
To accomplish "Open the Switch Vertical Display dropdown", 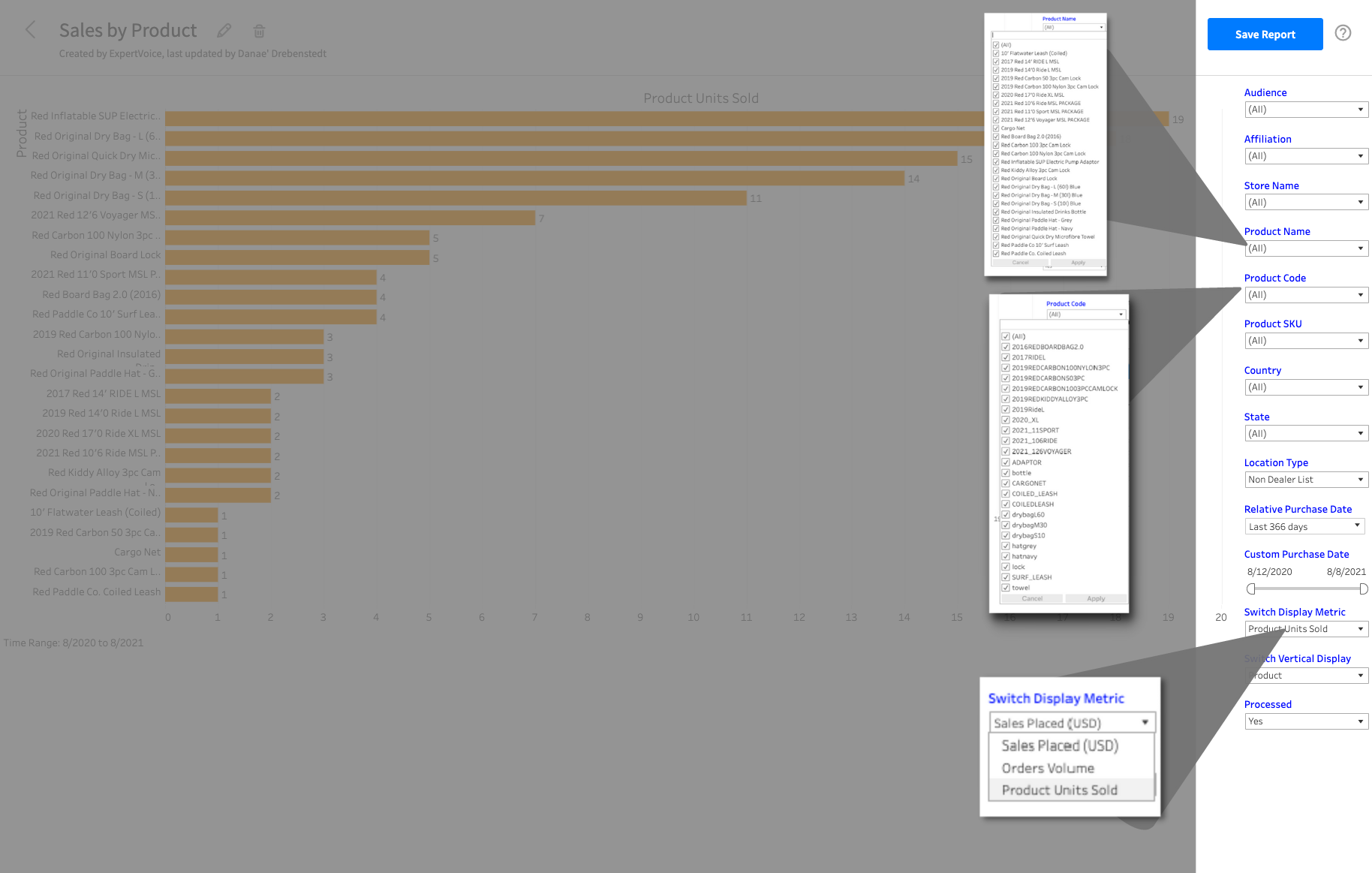I will coord(1306,676).
